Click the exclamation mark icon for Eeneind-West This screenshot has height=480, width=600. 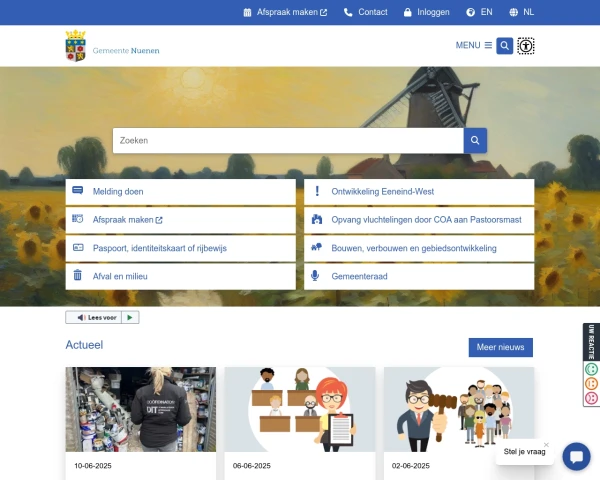click(x=317, y=191)
